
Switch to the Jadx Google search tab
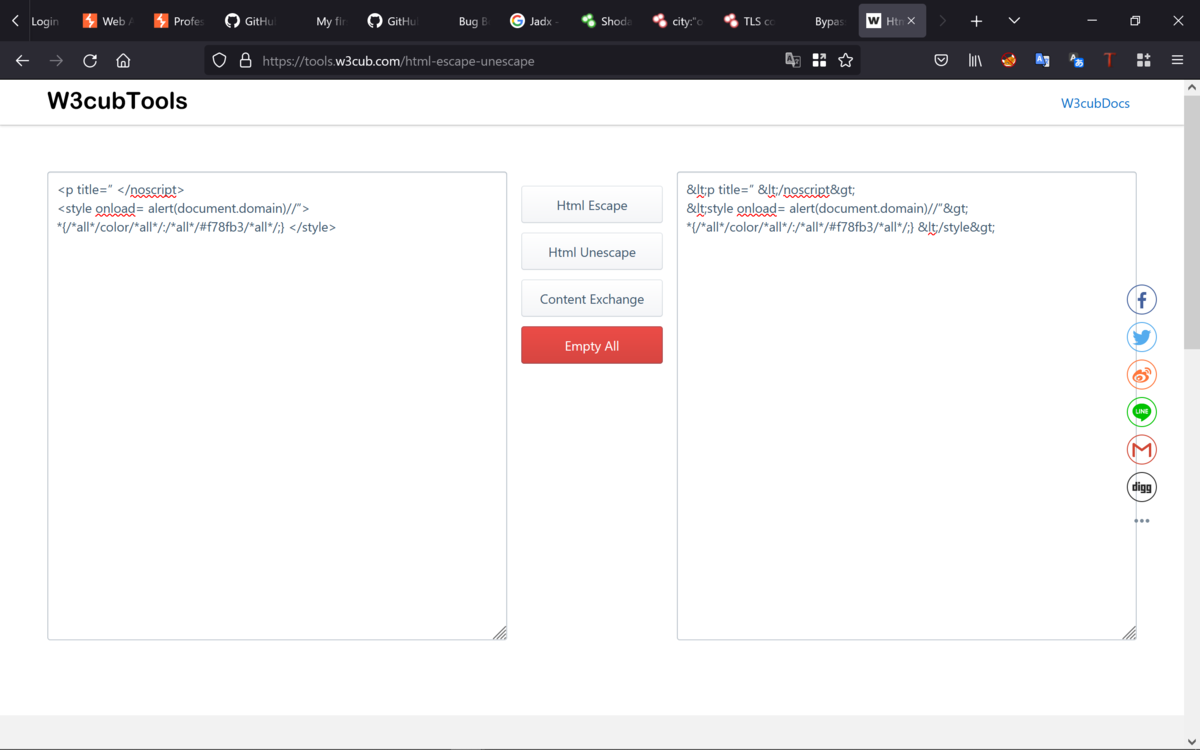coord(536,21)
